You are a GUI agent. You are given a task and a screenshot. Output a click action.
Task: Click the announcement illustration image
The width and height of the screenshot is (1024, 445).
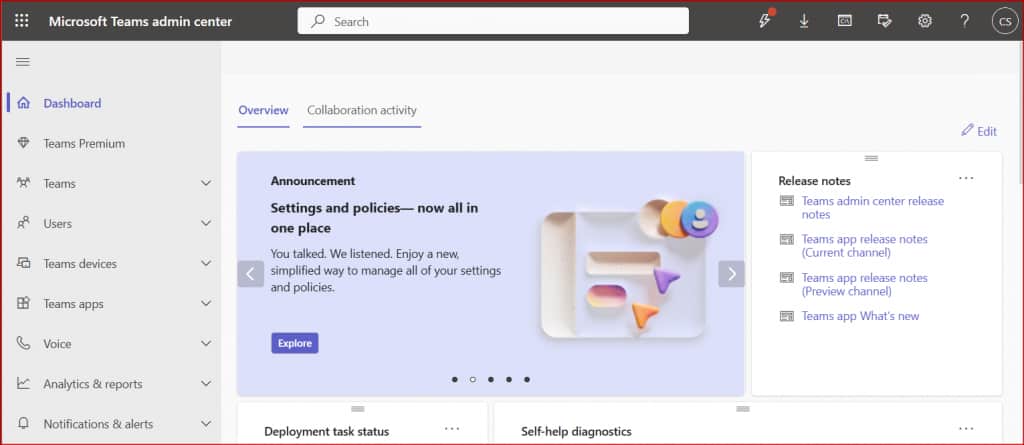629,269
